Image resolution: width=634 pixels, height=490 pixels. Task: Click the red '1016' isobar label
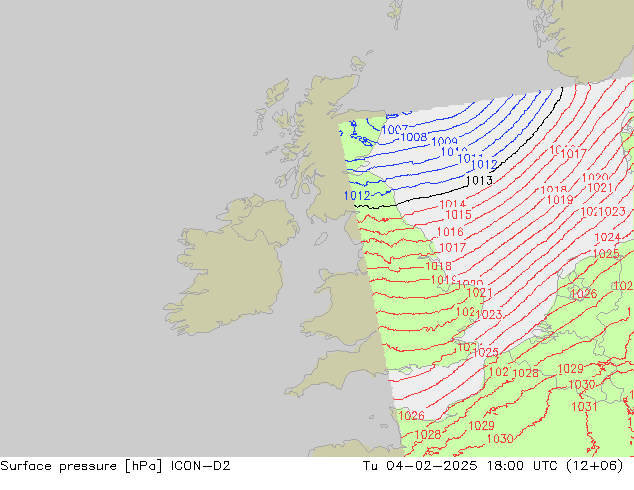click(450, 232)
